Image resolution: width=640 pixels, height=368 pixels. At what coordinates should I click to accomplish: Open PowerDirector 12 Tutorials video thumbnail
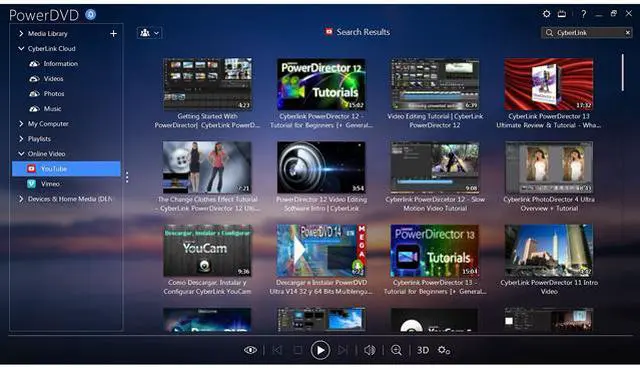pyautogui.click(x=321, y=84)
